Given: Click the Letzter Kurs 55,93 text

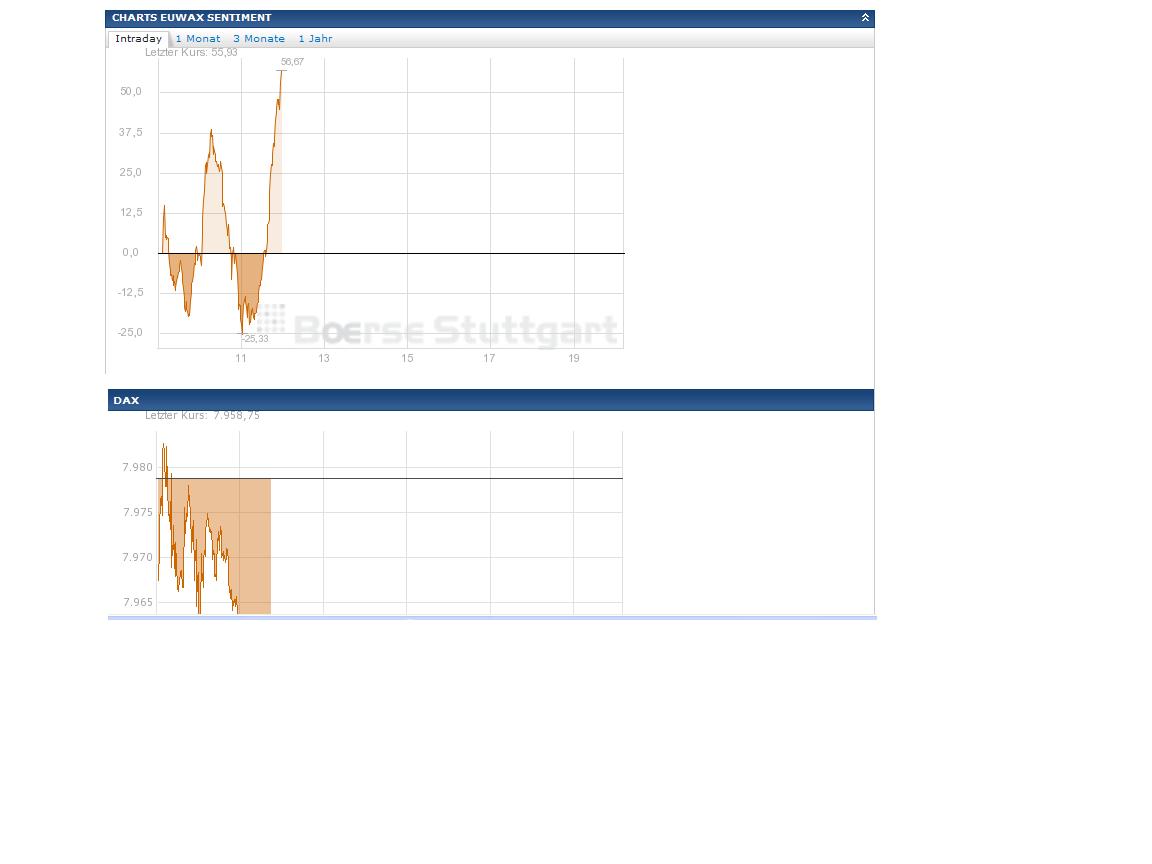Looking at the screenshot, I should [x=191, y=53].
